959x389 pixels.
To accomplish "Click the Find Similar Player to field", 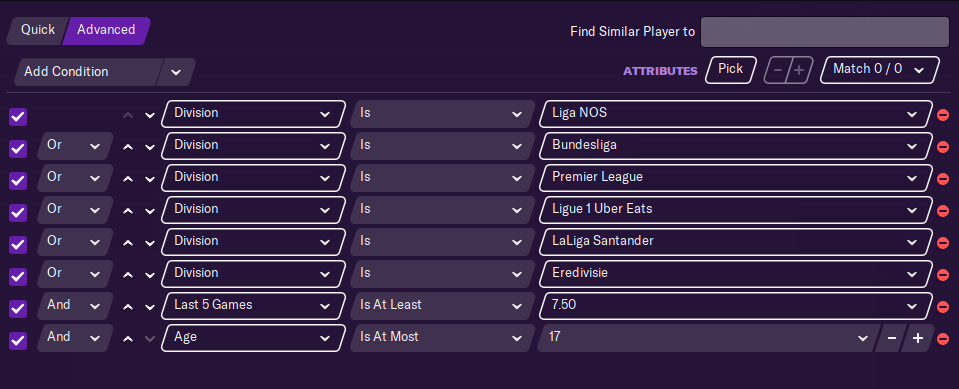I will 824,32.
